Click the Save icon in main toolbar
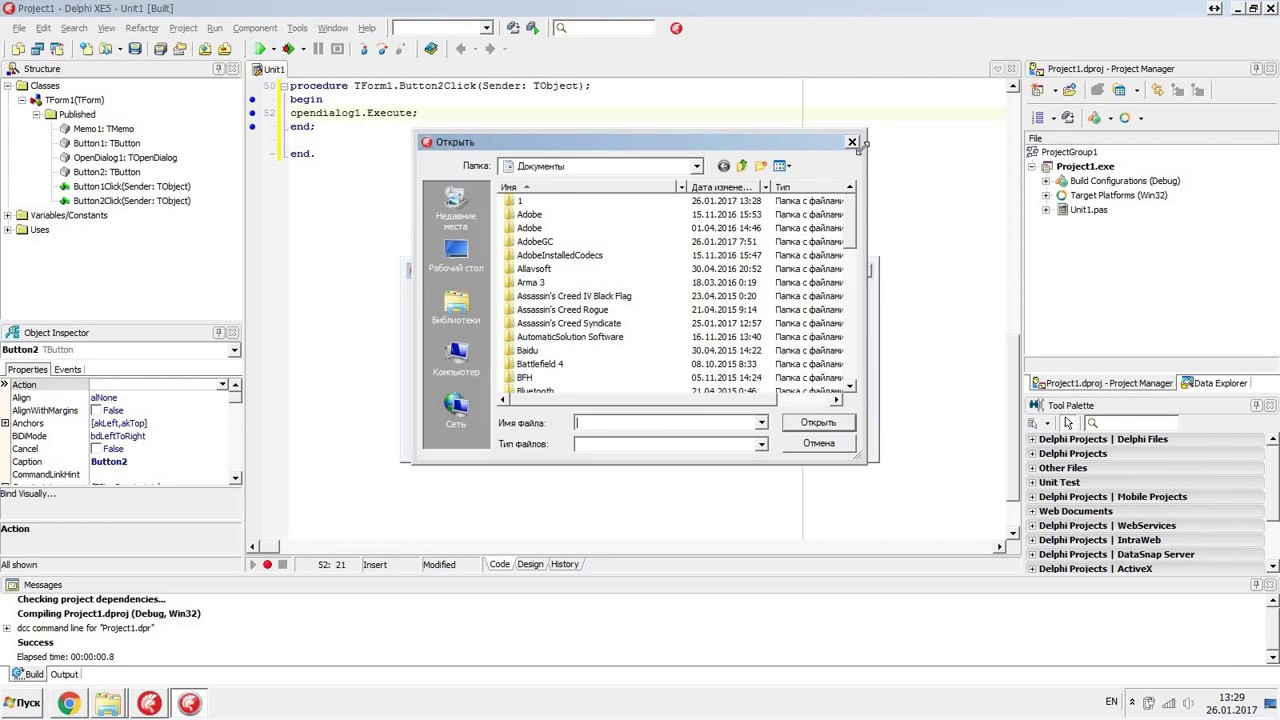Viewport: 1280px width, 720px height. coord(135,49)
